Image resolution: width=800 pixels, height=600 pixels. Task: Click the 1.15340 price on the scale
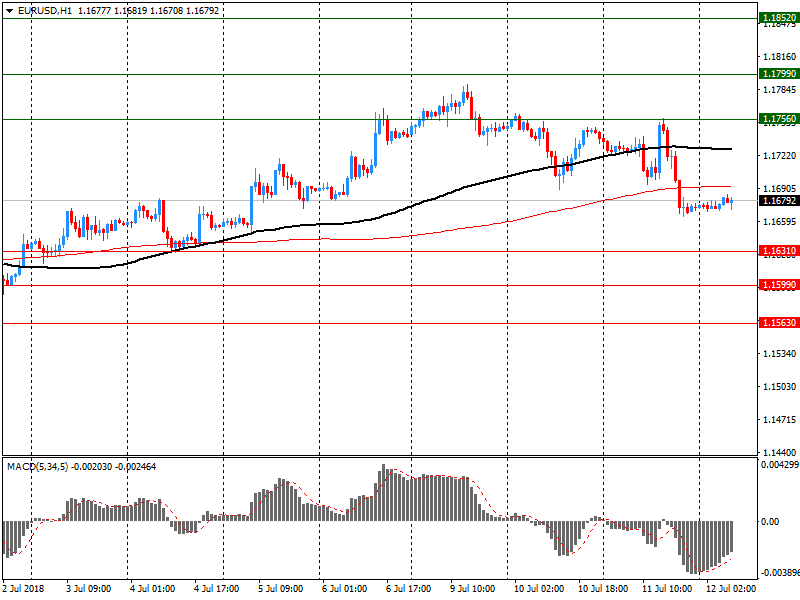pyautogui.click(x=778, y=354)
